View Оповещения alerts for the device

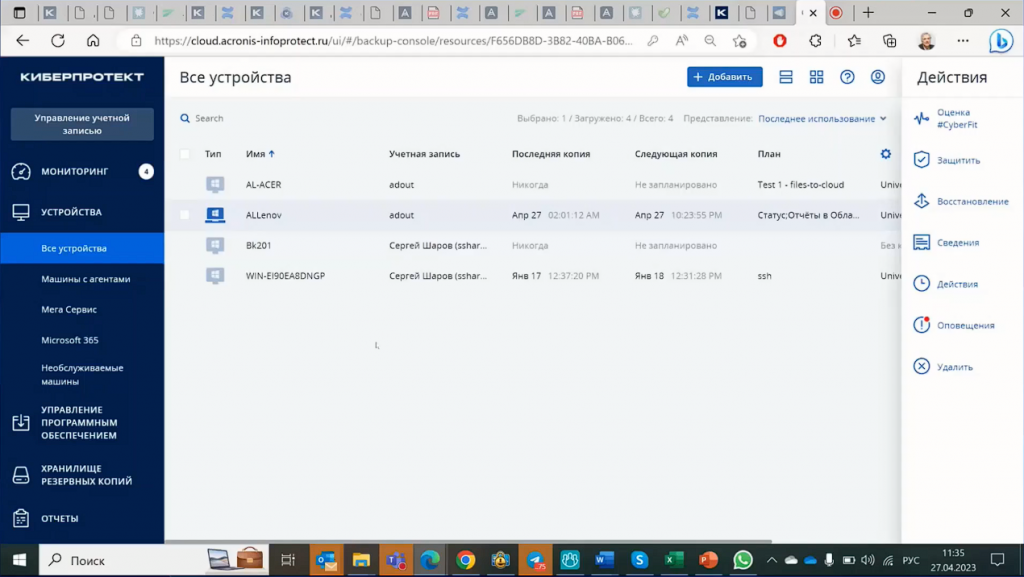(x=954, y=325)
